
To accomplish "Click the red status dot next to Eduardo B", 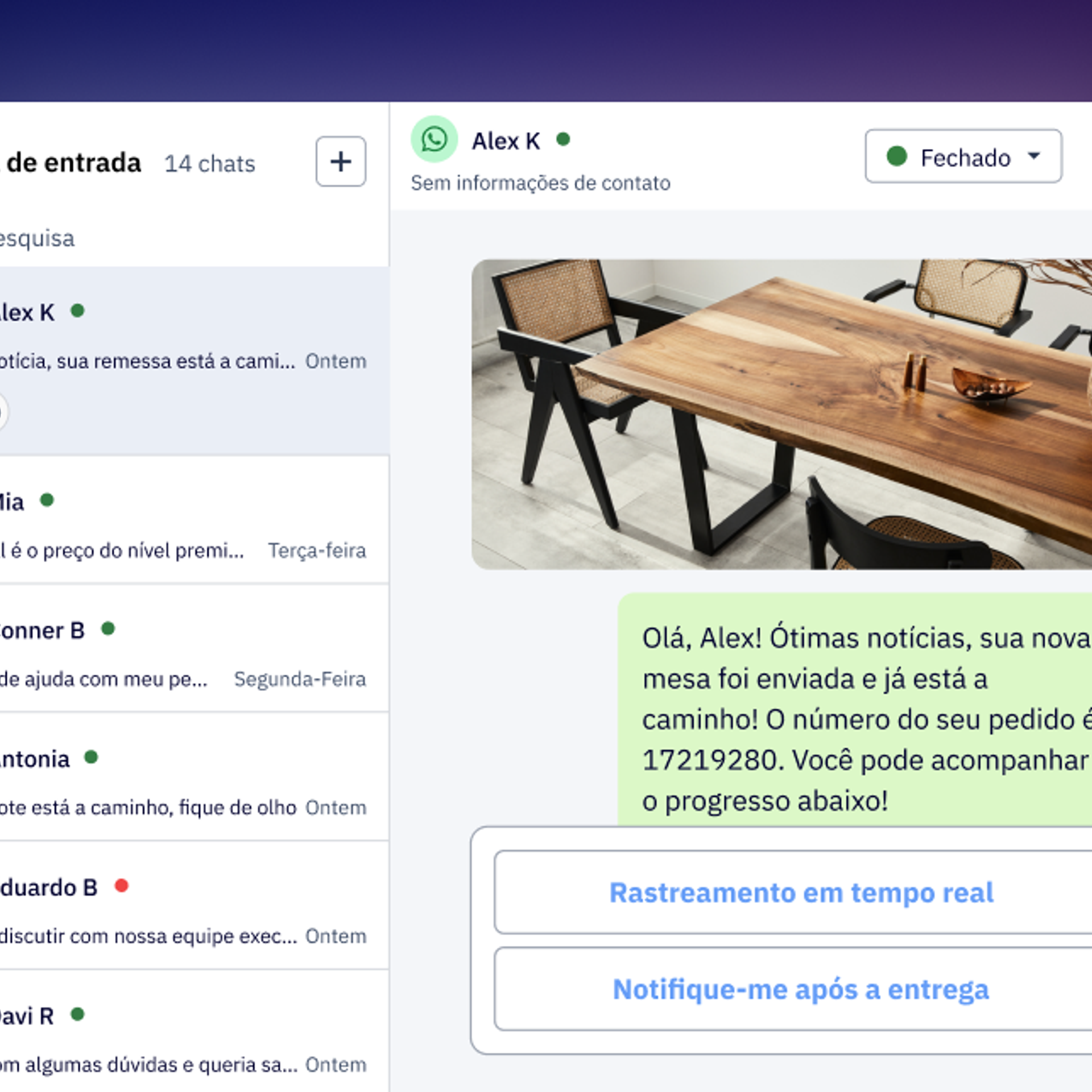I will coord(121,886).
